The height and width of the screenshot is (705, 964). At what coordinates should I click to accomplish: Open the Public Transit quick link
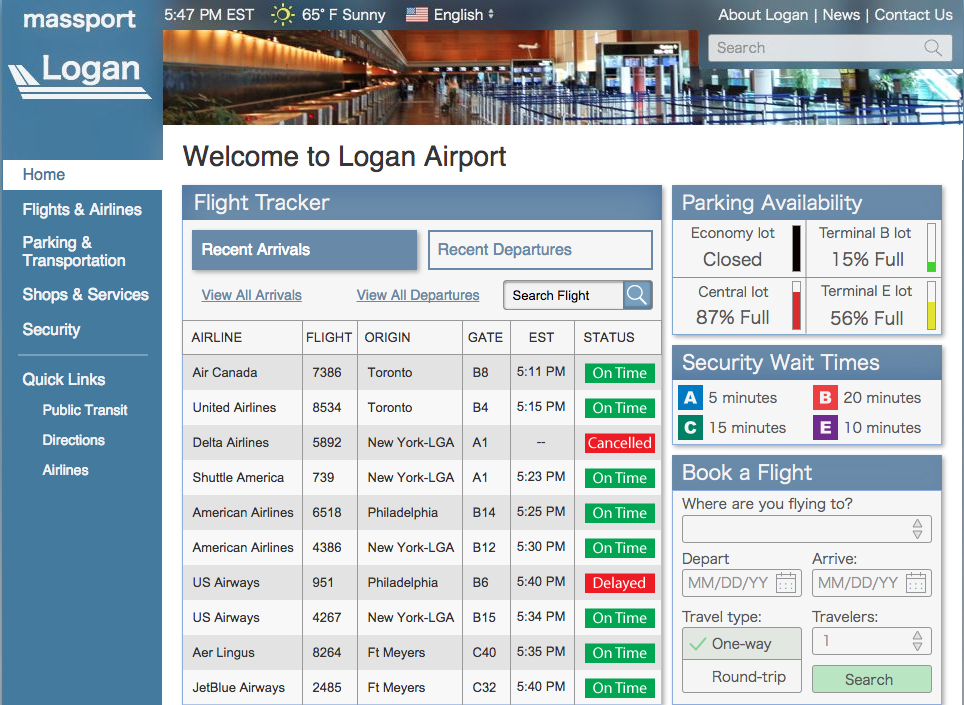(85, 410)
